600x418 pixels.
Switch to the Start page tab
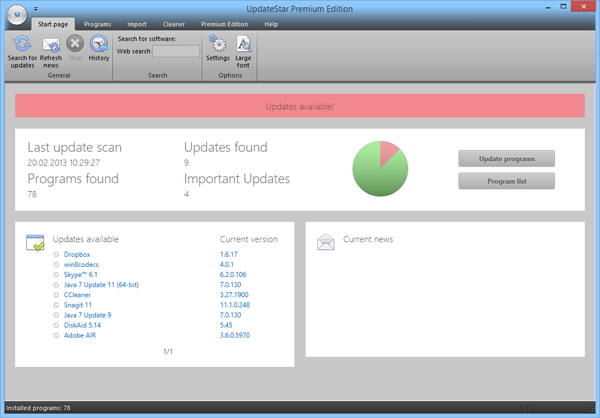pyautogui.click(x=53, y=24)
